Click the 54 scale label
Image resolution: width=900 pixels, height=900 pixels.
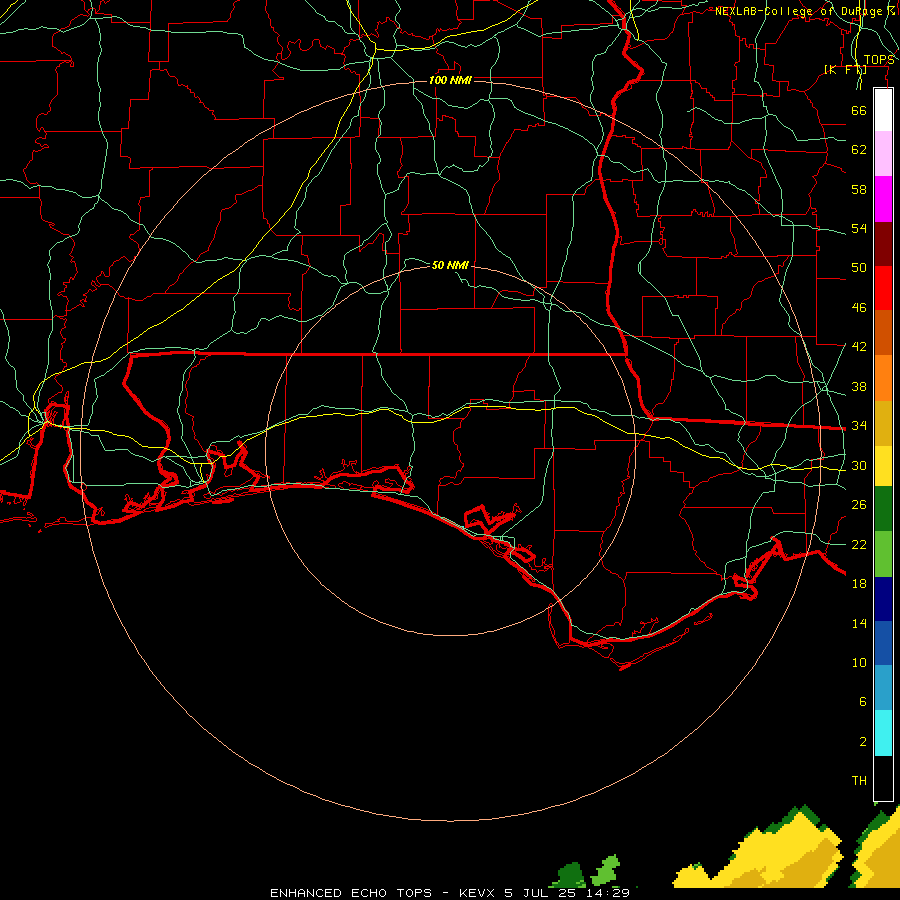tap(859, 228)
